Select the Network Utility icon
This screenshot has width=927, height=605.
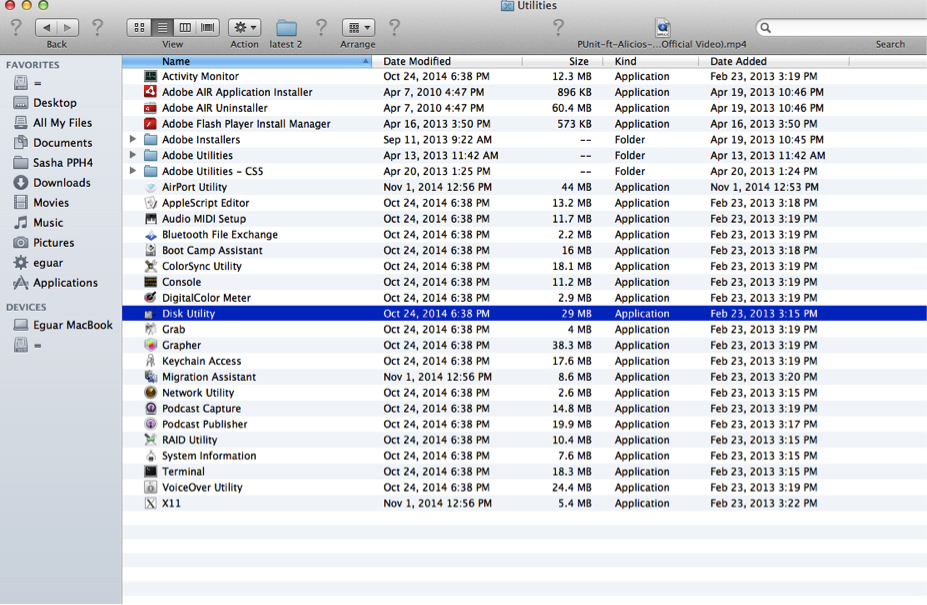tap(151, 393)
